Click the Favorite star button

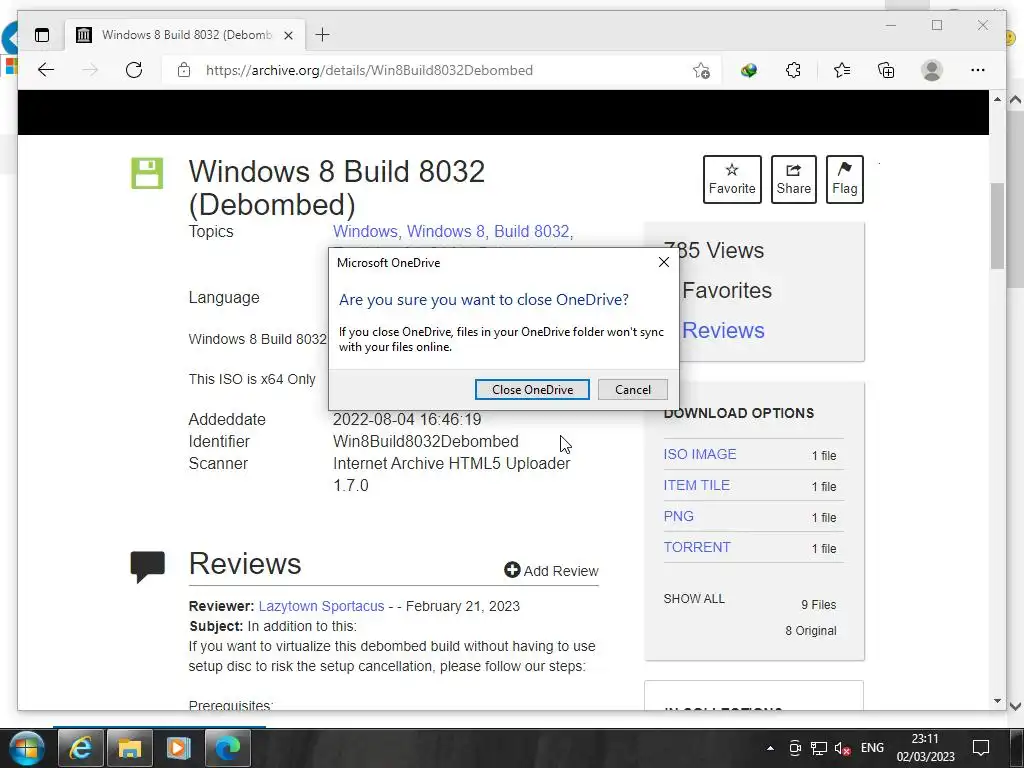(732, 180)
